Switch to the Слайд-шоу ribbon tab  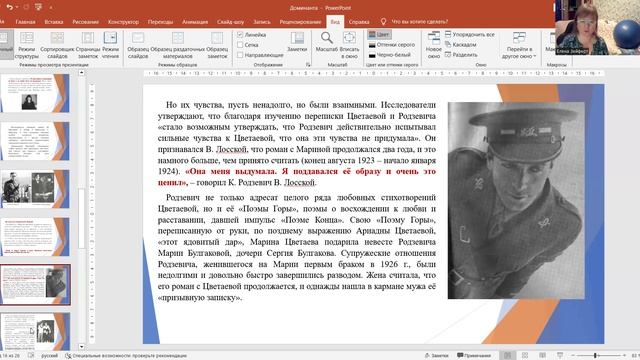pos(231,22)
